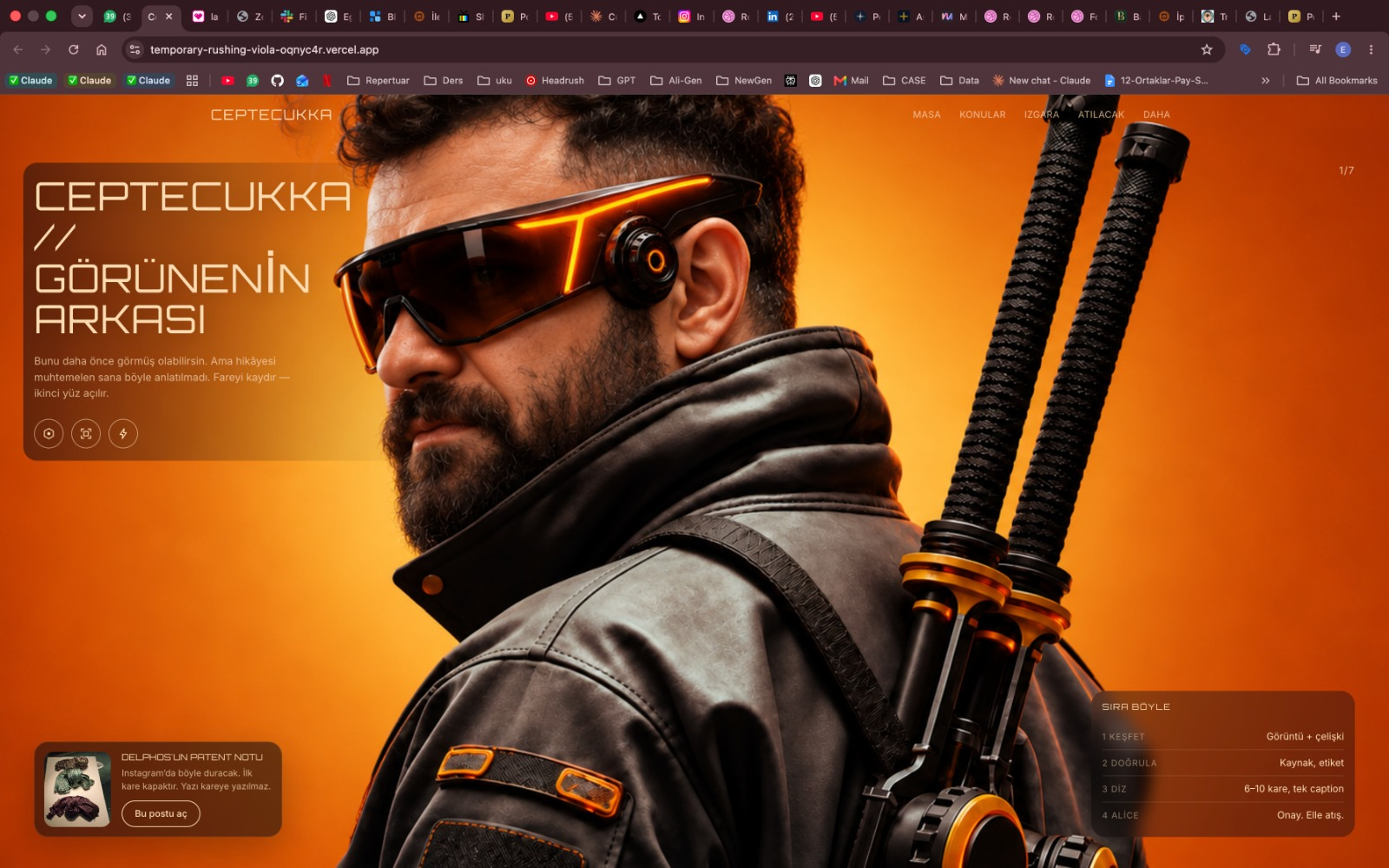Open the YouTube bookmark icon

(x=227, y=80)
